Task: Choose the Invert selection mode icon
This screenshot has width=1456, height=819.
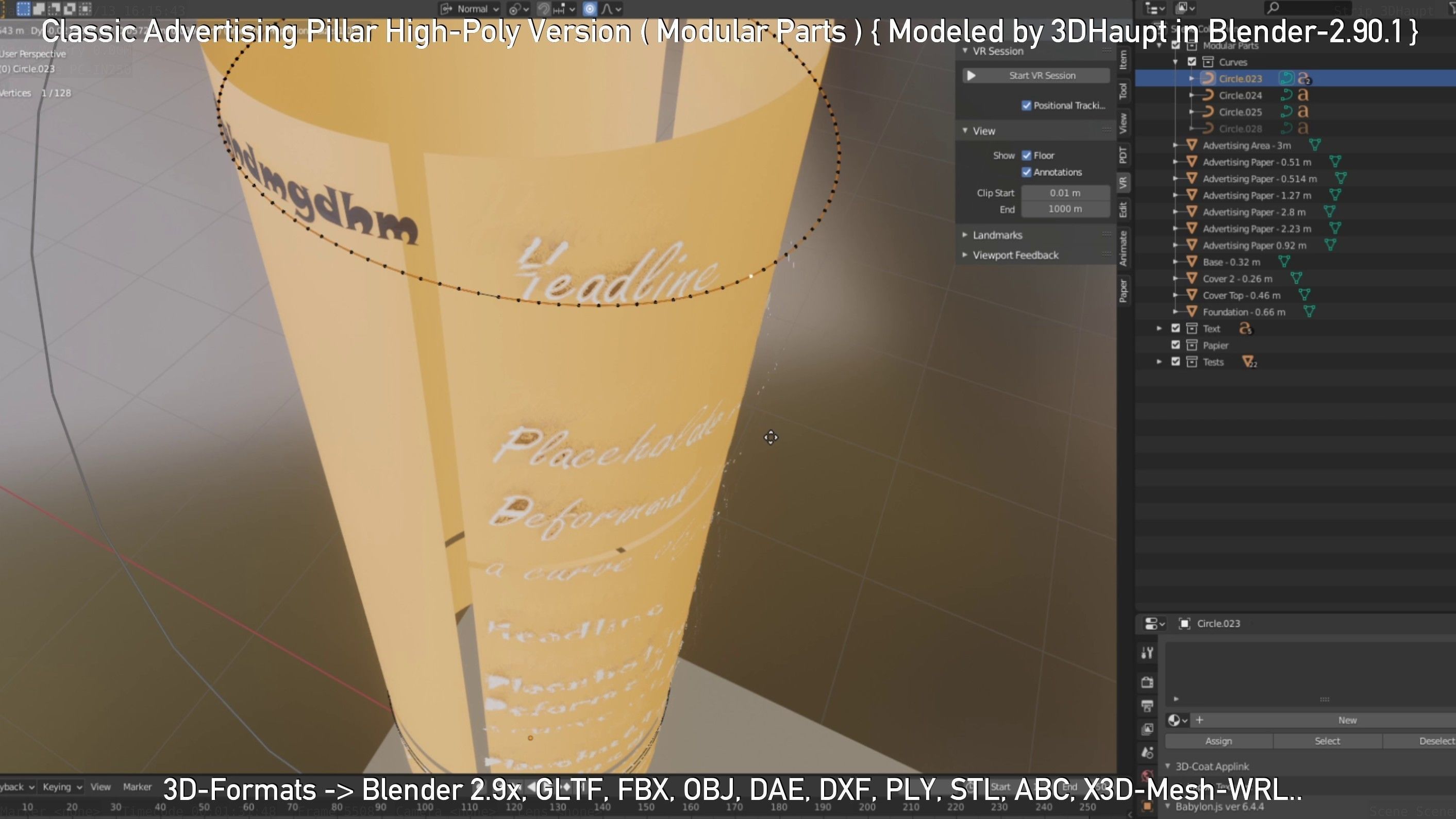Action: coord(70,8)
